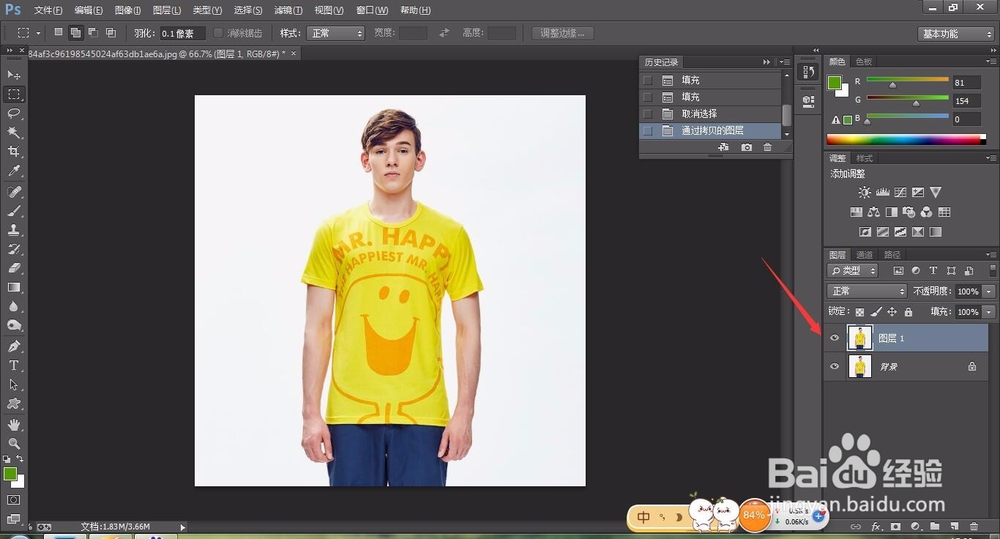
Task: Add a Photo Filter adjustment
Action: 909,212
